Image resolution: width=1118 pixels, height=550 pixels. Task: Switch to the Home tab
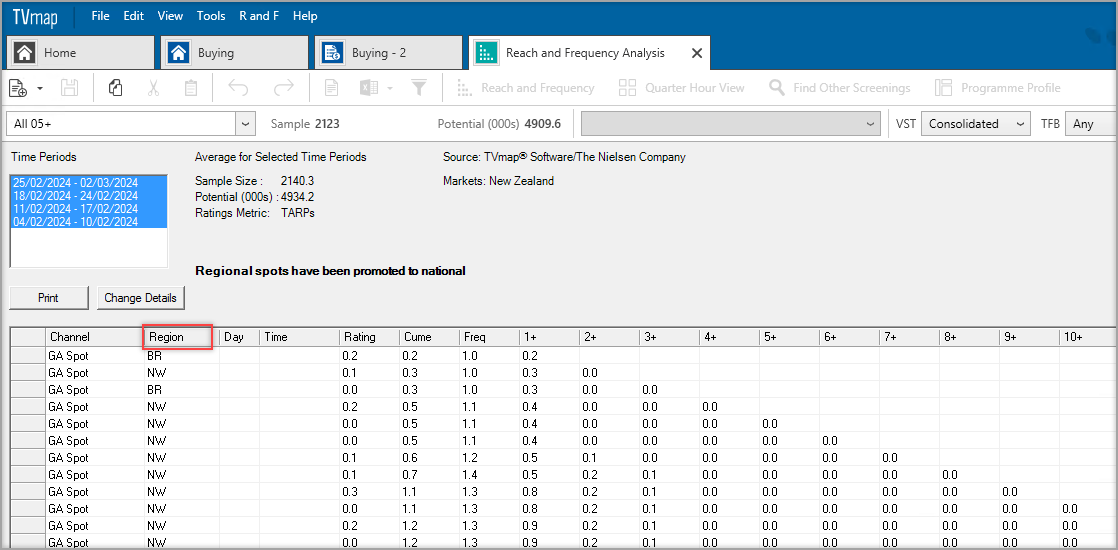pyautogui.click(x=80, y=53)
